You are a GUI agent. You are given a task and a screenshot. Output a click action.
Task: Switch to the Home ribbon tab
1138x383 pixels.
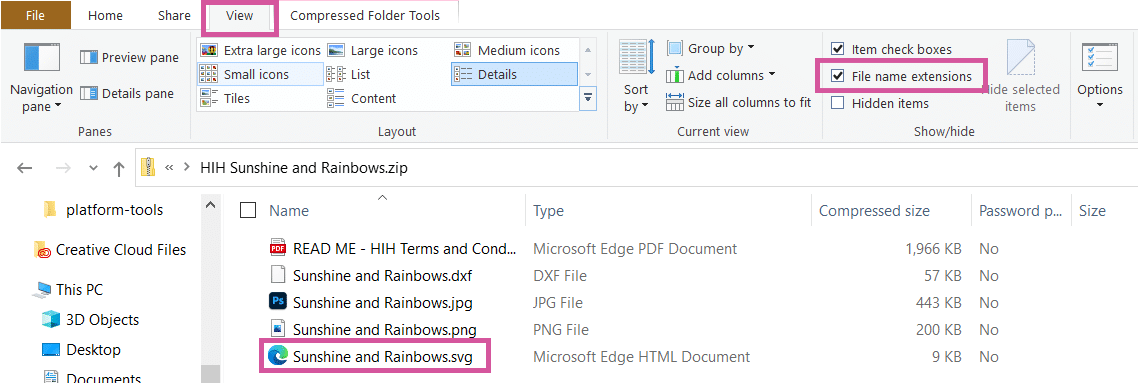[x=106, y=15]
